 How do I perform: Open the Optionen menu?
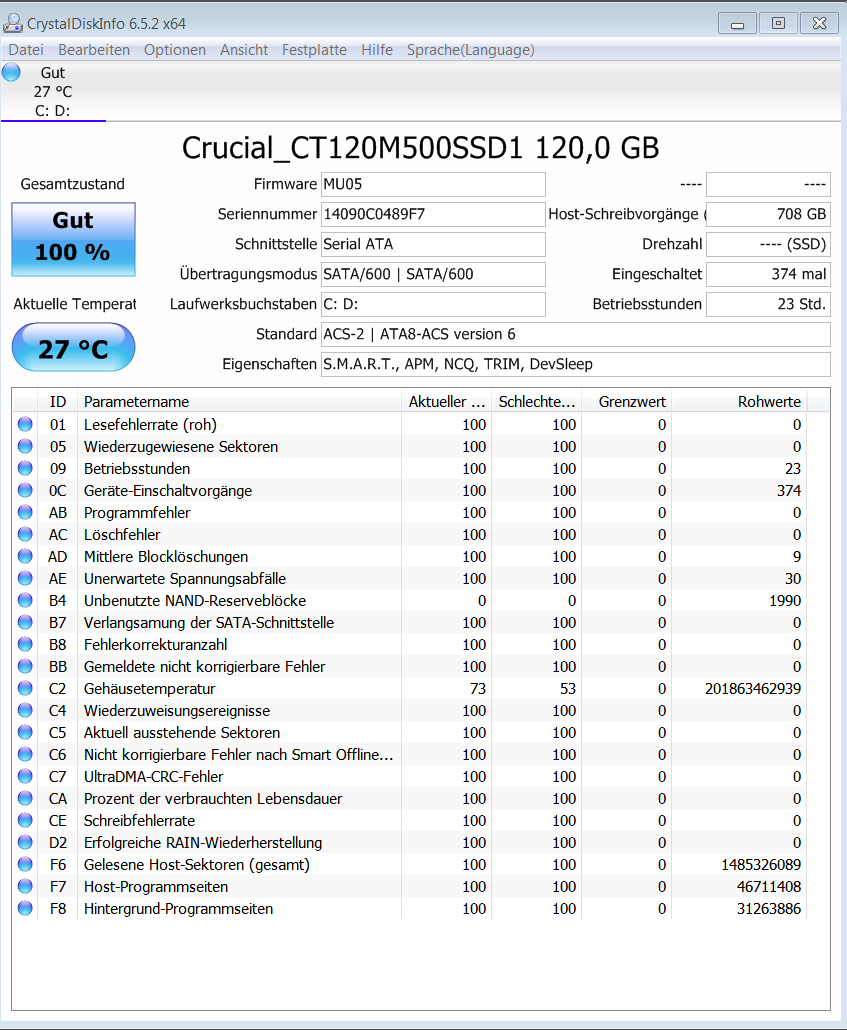tap(175, 50)
